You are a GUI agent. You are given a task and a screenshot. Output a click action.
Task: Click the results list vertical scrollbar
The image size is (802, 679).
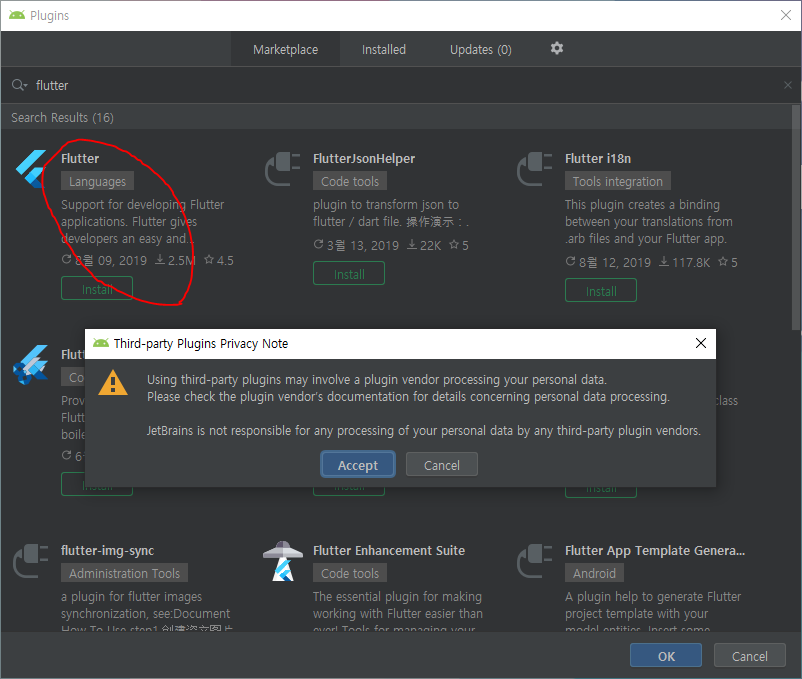[x=796, y=218]
